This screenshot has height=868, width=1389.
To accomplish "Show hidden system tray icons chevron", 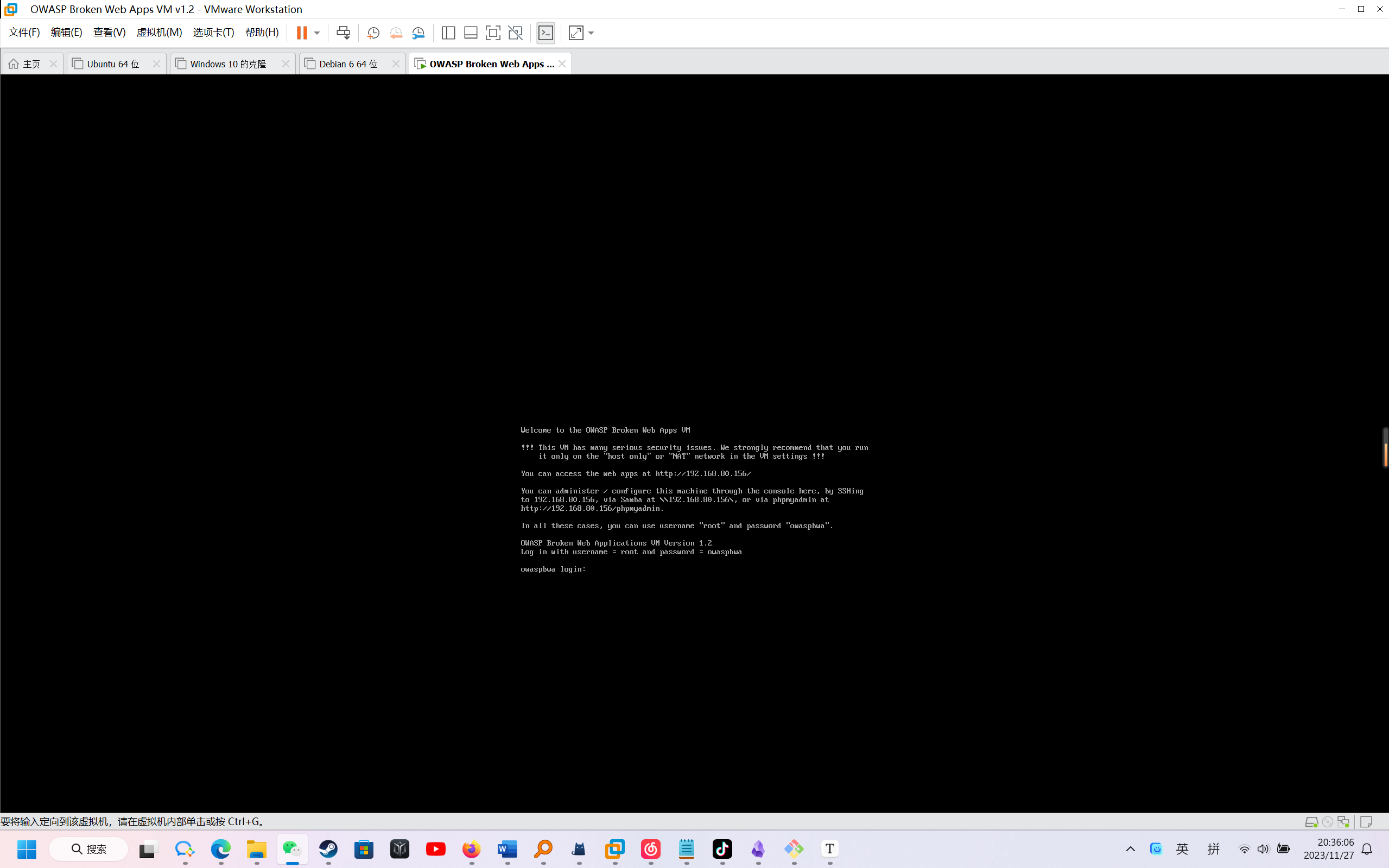I will click(x=1130, y=848).
